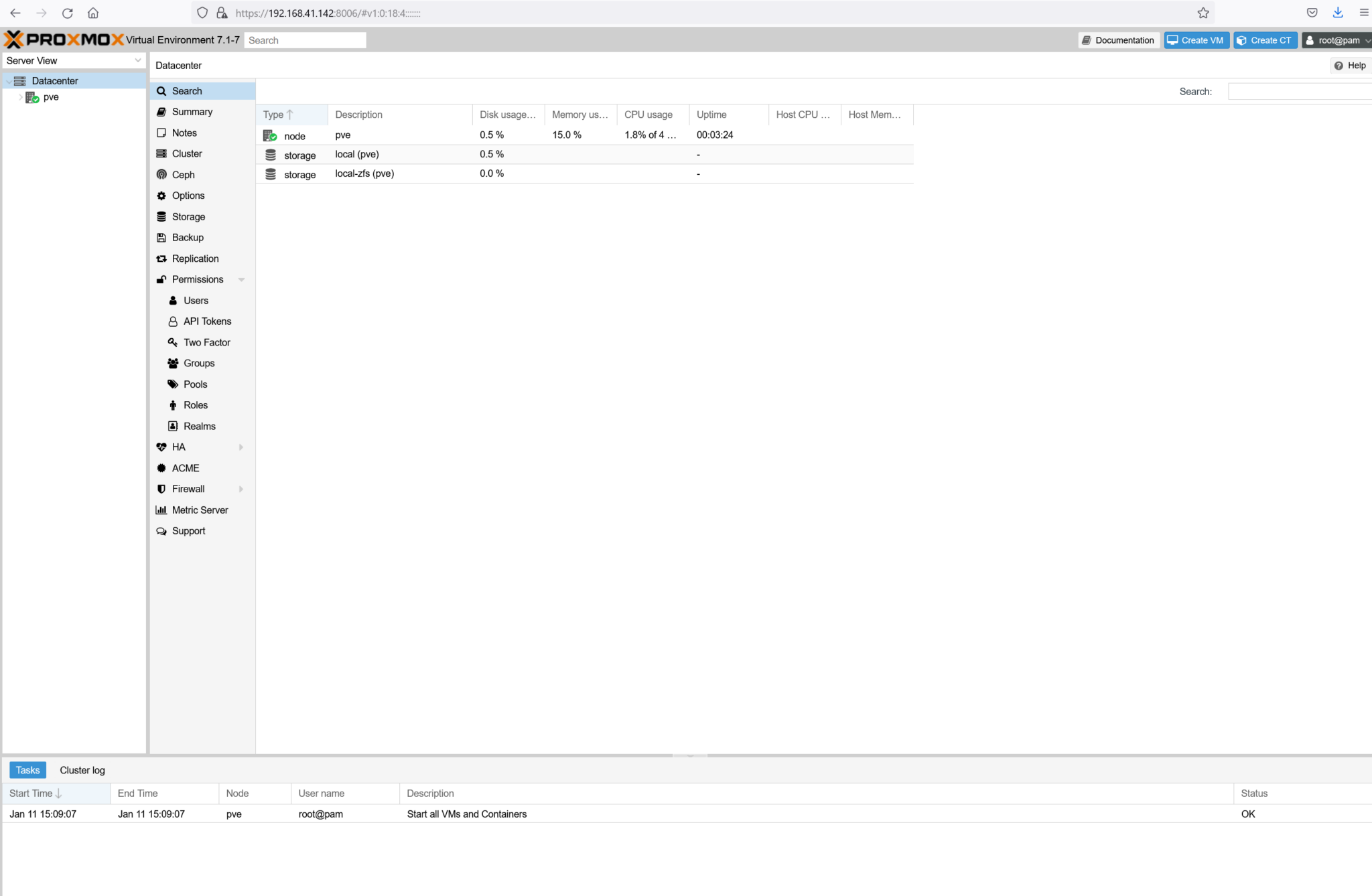Open the Documentation
1372x896 pixels.
(1118, 40)
